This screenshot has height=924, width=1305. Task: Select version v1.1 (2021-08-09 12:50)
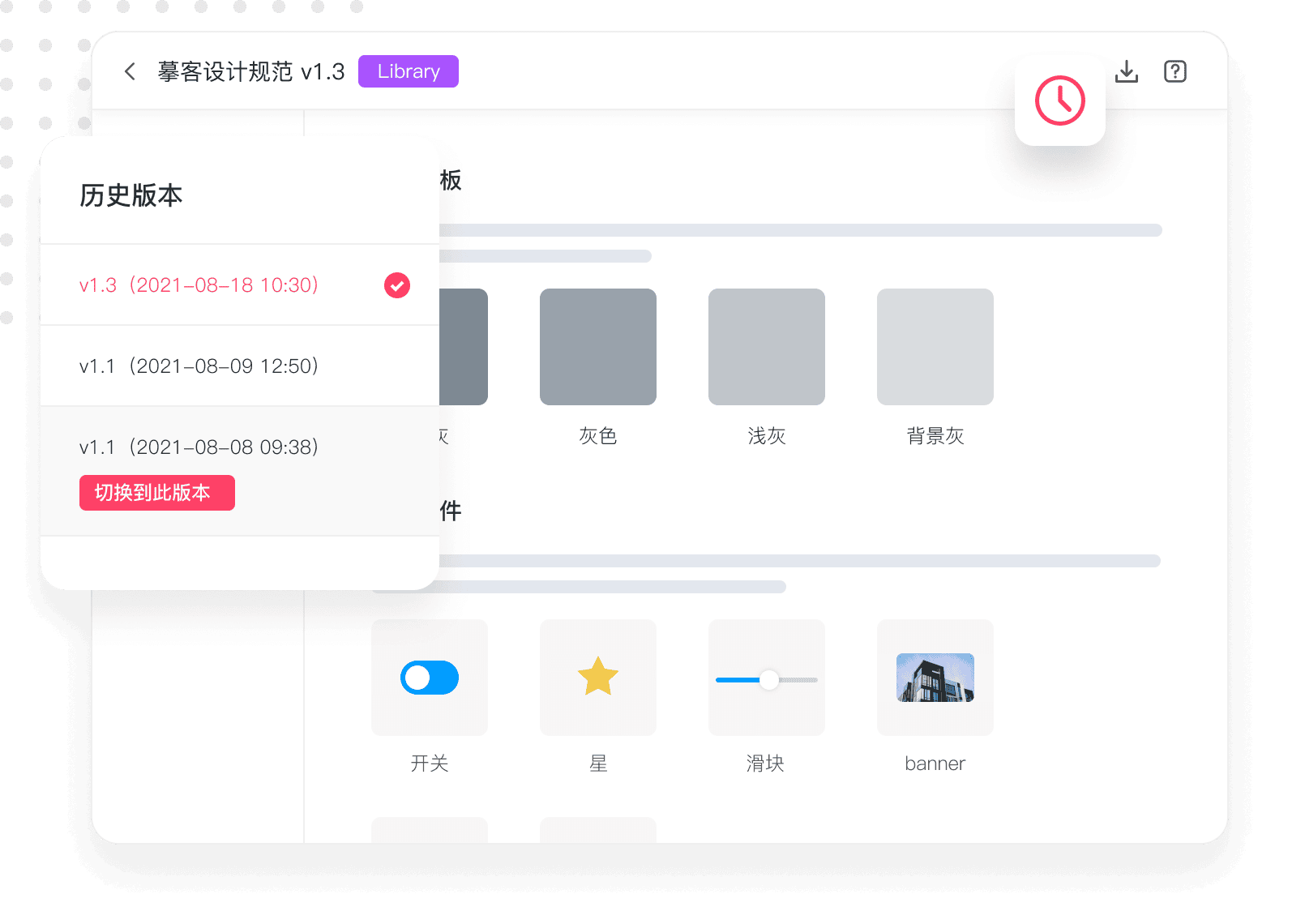pos(199,366)
